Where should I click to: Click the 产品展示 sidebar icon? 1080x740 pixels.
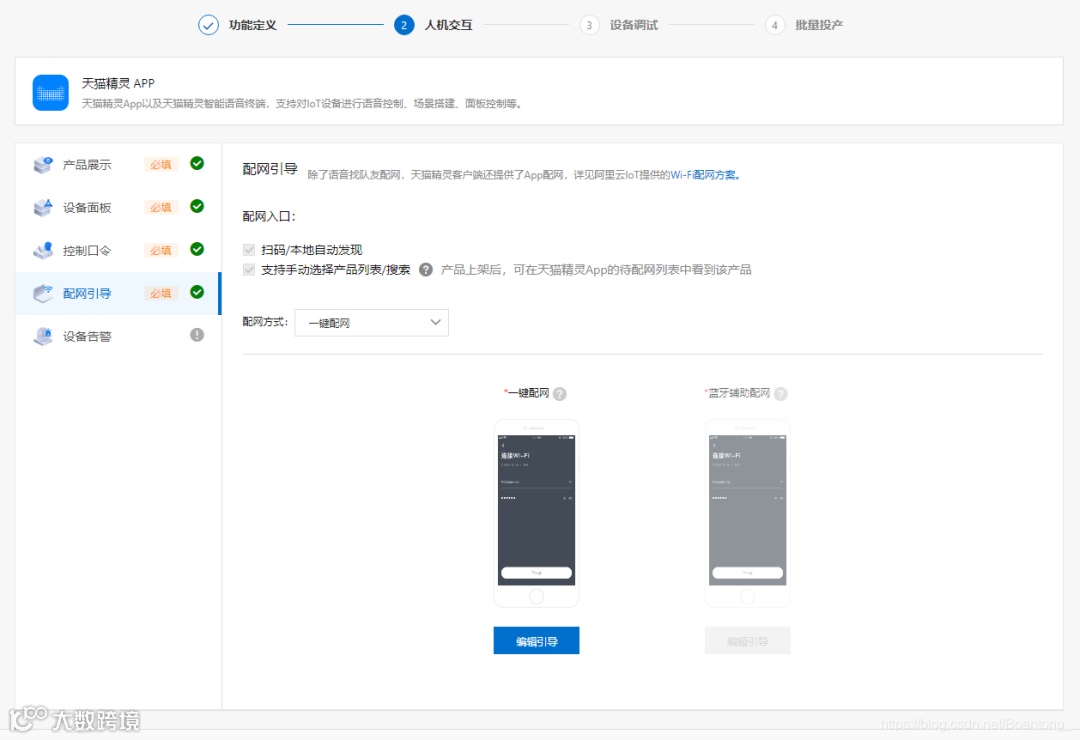tap(43, 165)
